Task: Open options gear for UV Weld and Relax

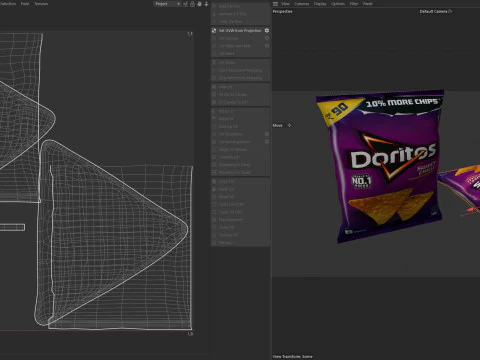Action: [267, 46]
